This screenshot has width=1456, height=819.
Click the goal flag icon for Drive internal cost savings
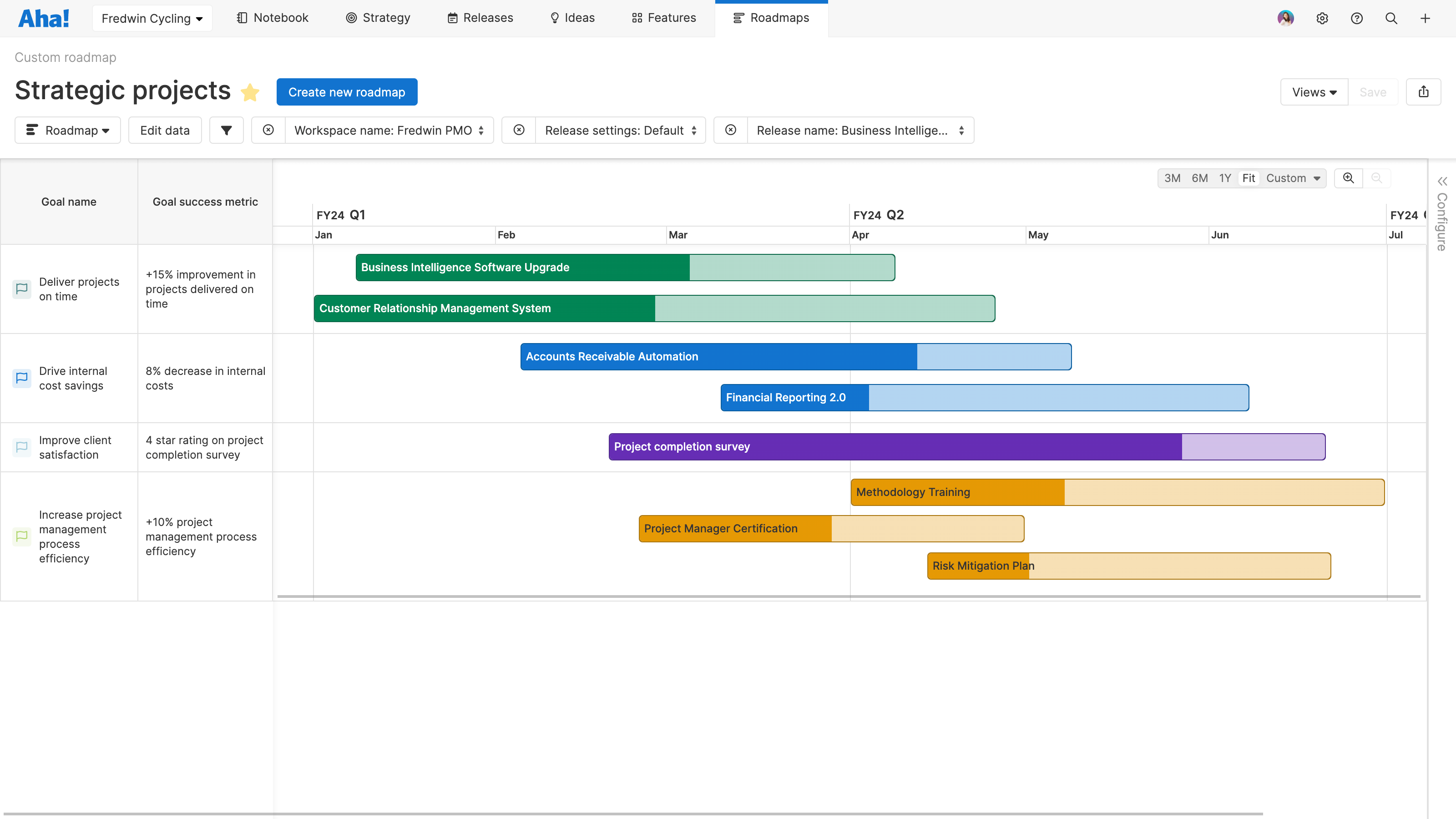[x=21, y=378]
